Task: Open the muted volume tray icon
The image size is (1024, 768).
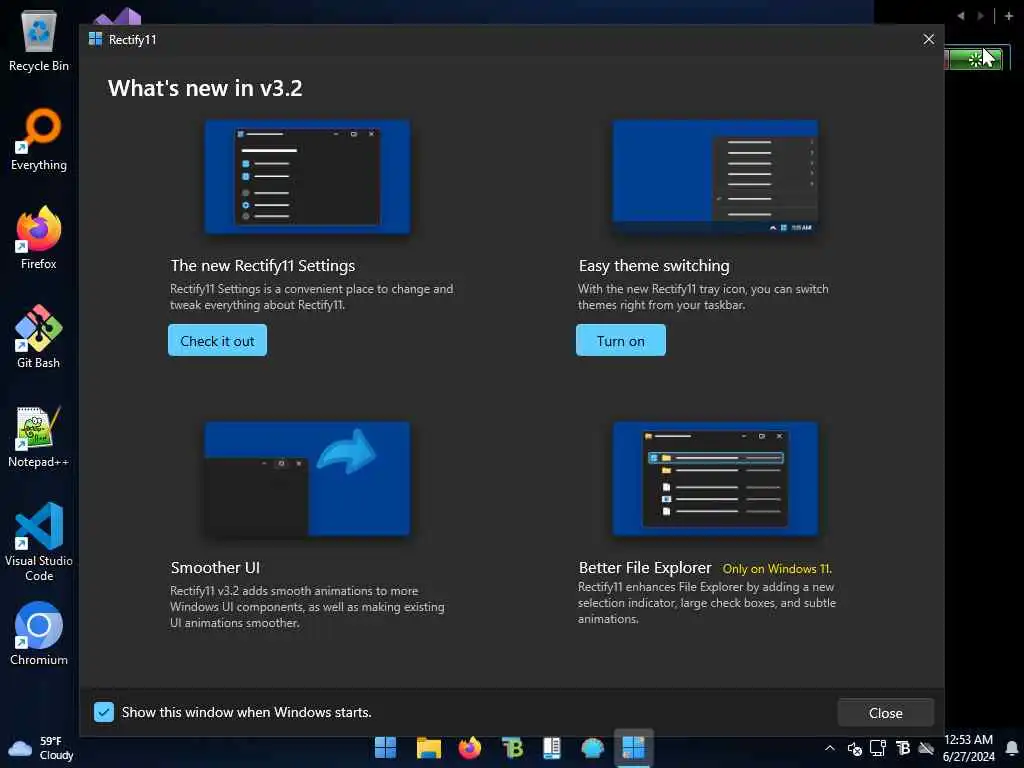Action: 854,748
